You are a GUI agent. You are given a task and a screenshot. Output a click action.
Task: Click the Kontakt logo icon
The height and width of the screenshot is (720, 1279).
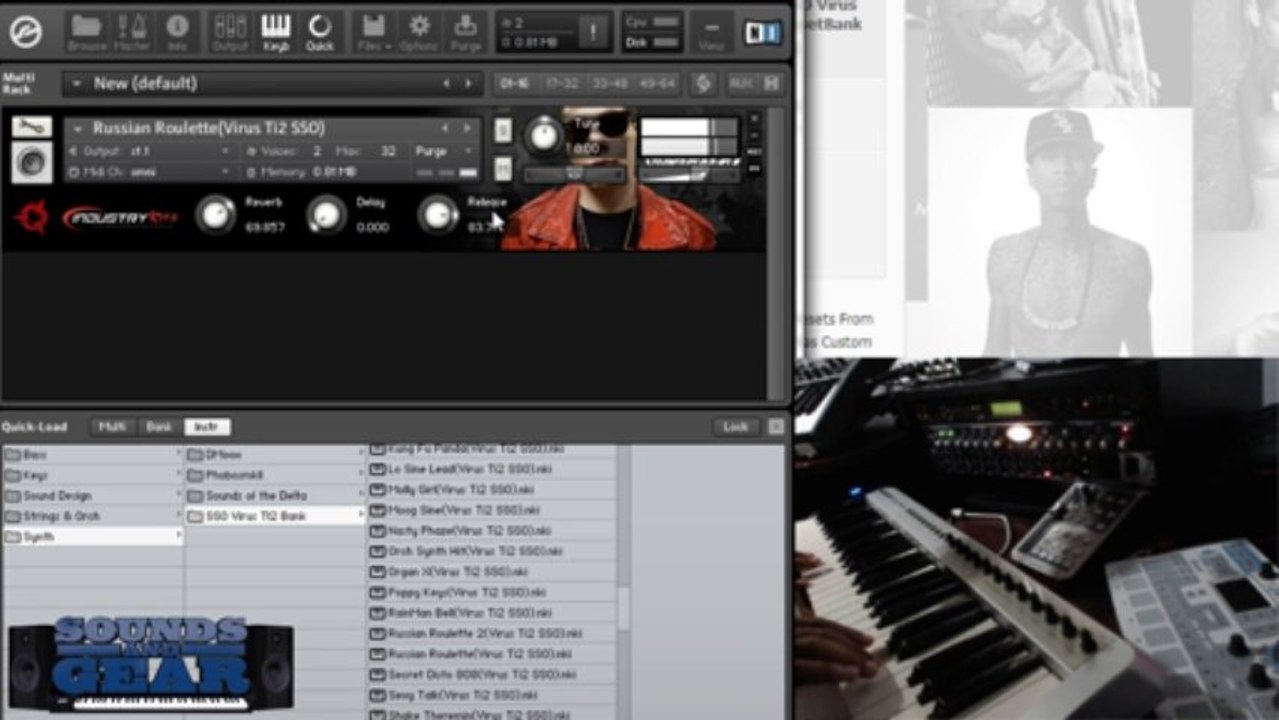(x=25, y=31)
